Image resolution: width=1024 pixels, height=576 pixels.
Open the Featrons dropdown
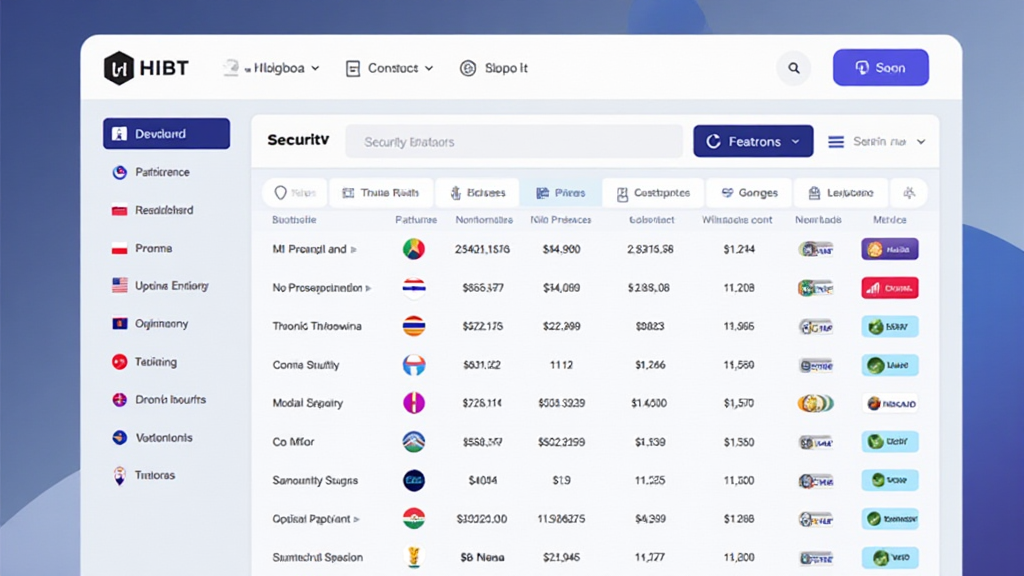pyautogui.click(x=753, y=142)
